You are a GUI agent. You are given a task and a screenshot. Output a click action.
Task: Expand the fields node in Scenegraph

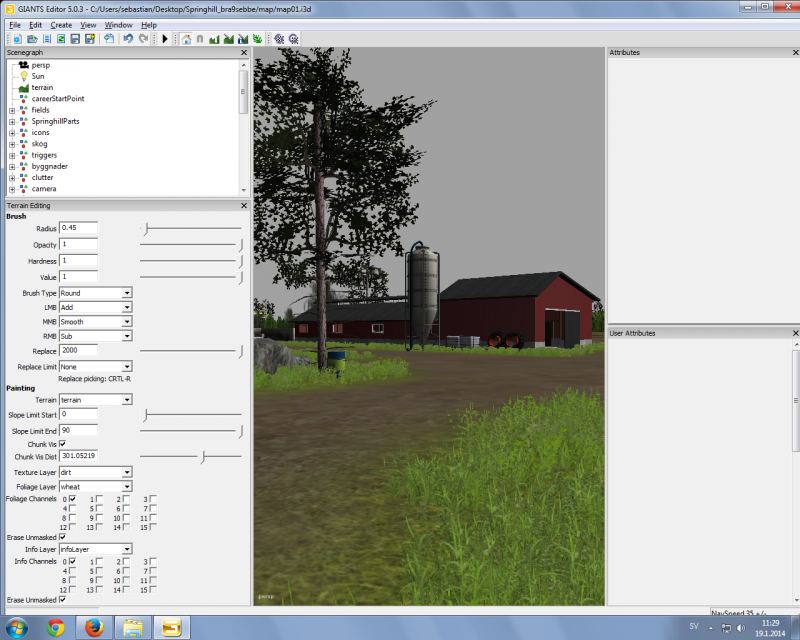point(12,110)
